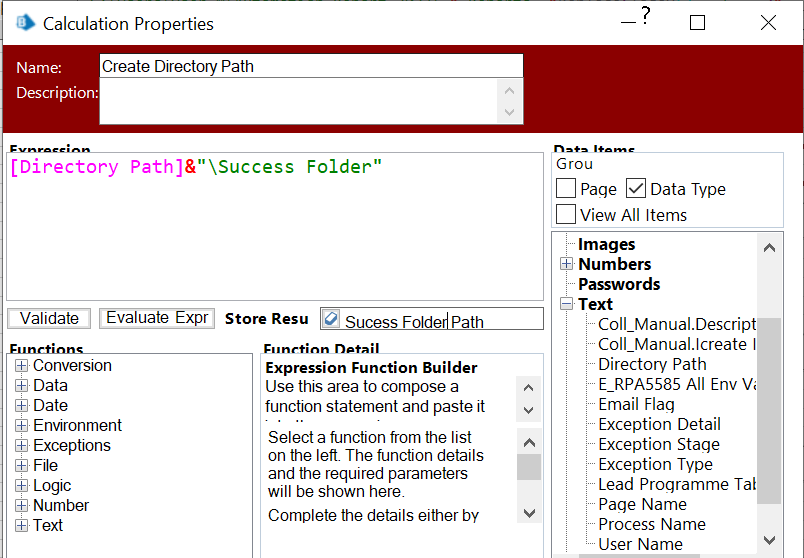Click down arrow of function details scrollbar
804x558 pixels.
(529, 513)
